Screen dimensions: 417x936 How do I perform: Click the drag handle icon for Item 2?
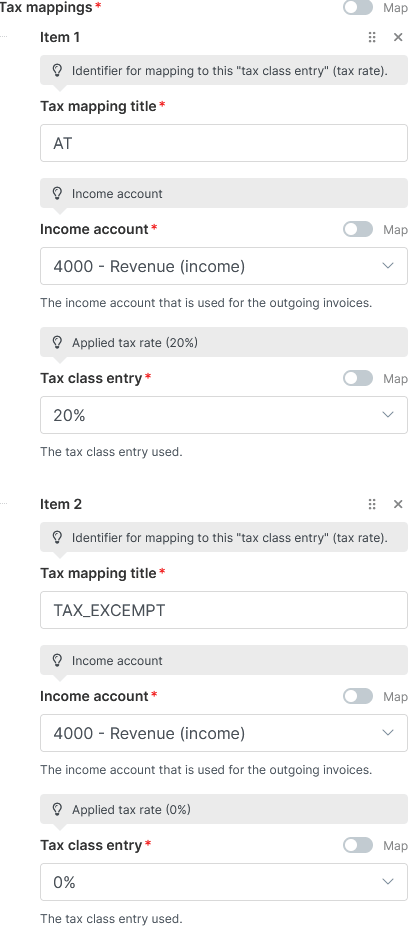(x=372, y=504)
